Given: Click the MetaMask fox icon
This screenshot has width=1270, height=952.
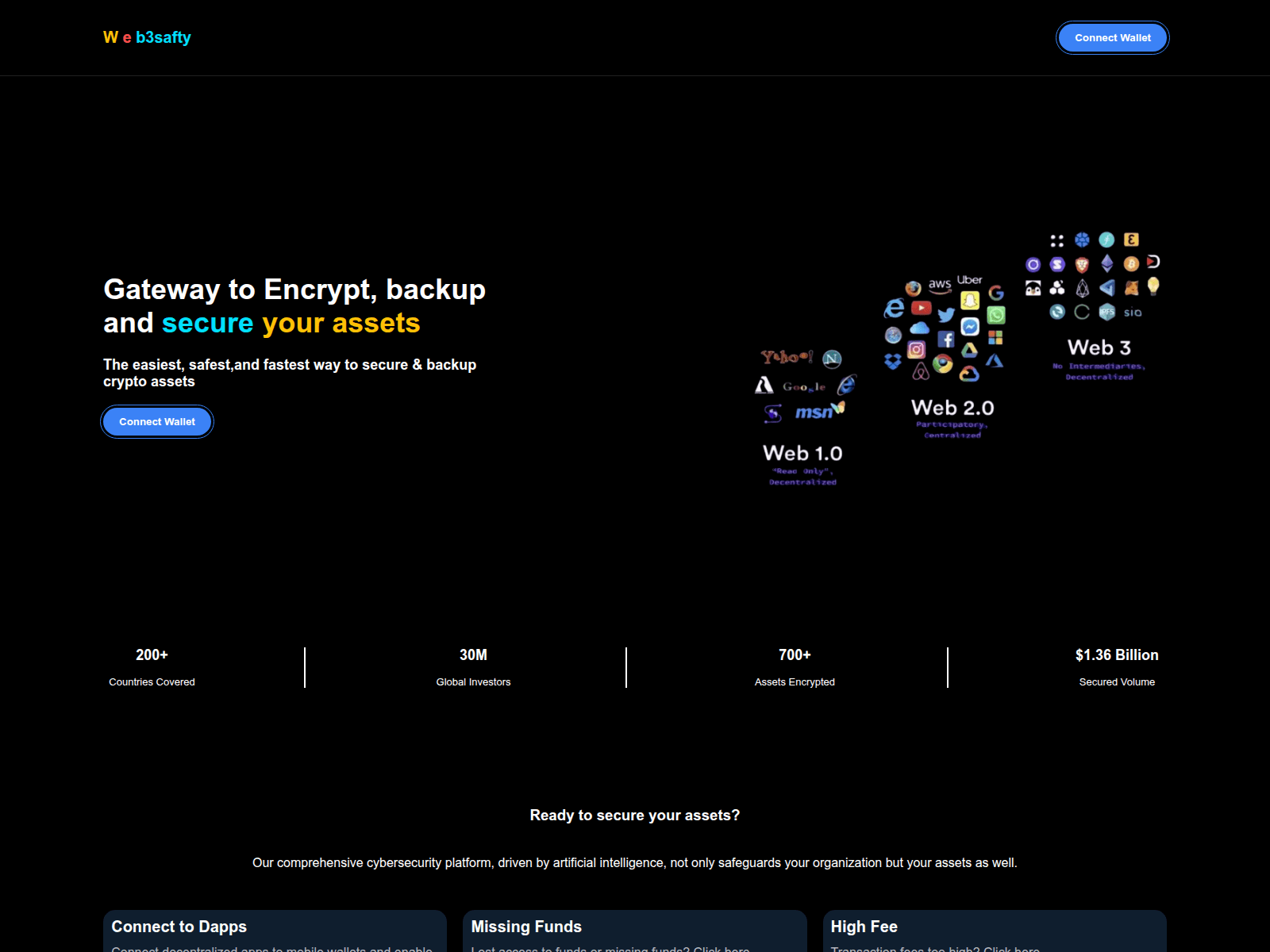Looking at the screenshot, I should (1131, 288).
